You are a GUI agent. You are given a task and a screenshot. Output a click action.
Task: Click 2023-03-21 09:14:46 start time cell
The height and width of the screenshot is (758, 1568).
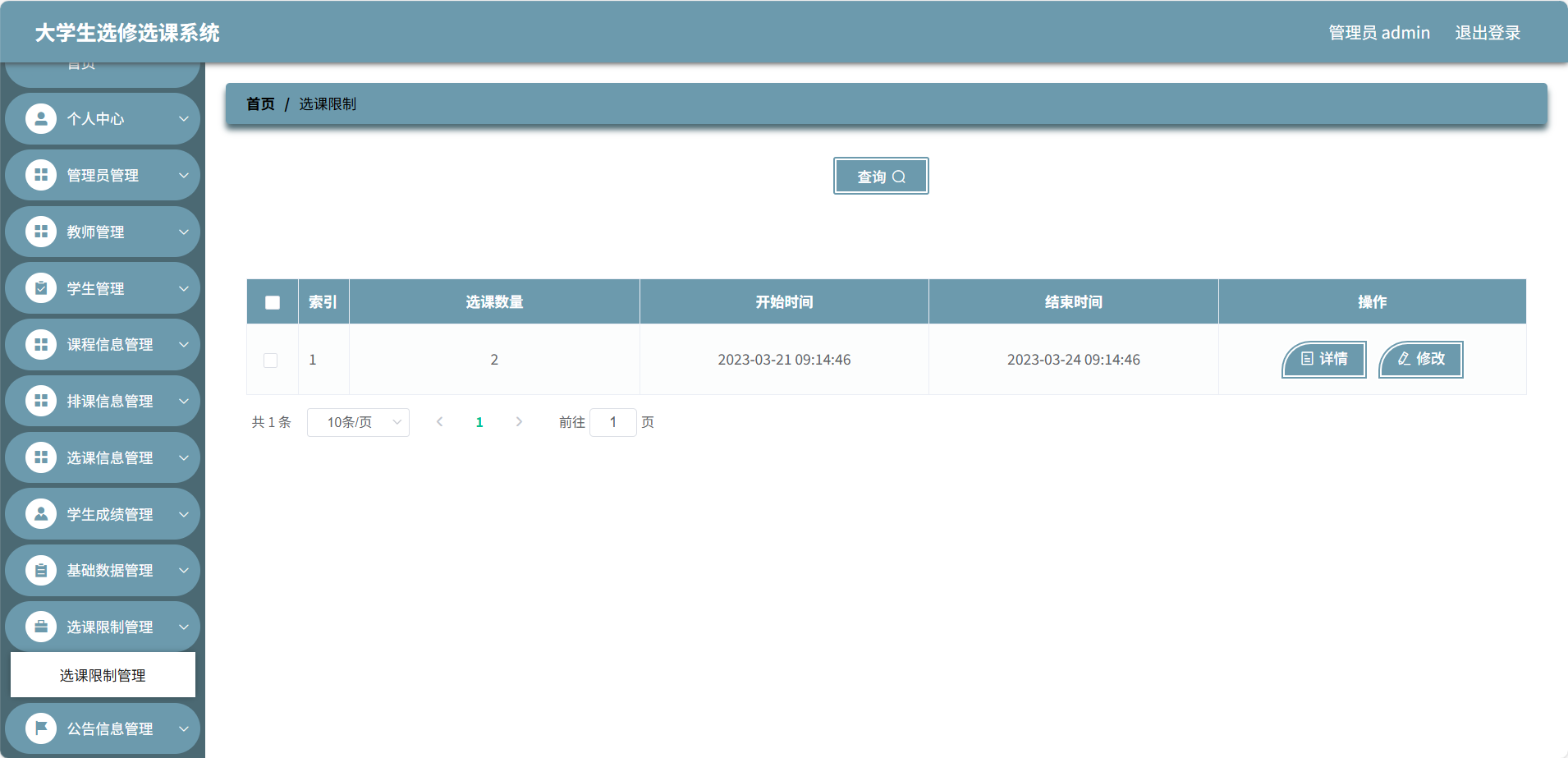tap(784, 360)
